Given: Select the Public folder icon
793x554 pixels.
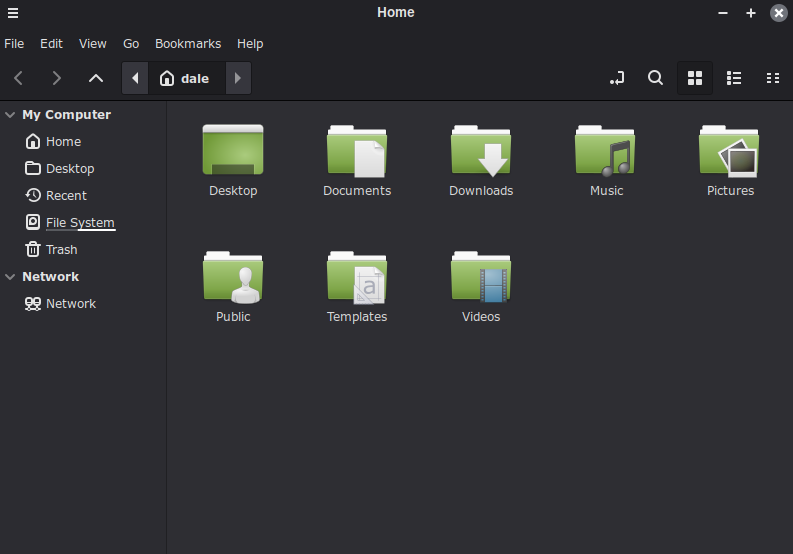Looking at the screenshot, I should 233,278.
